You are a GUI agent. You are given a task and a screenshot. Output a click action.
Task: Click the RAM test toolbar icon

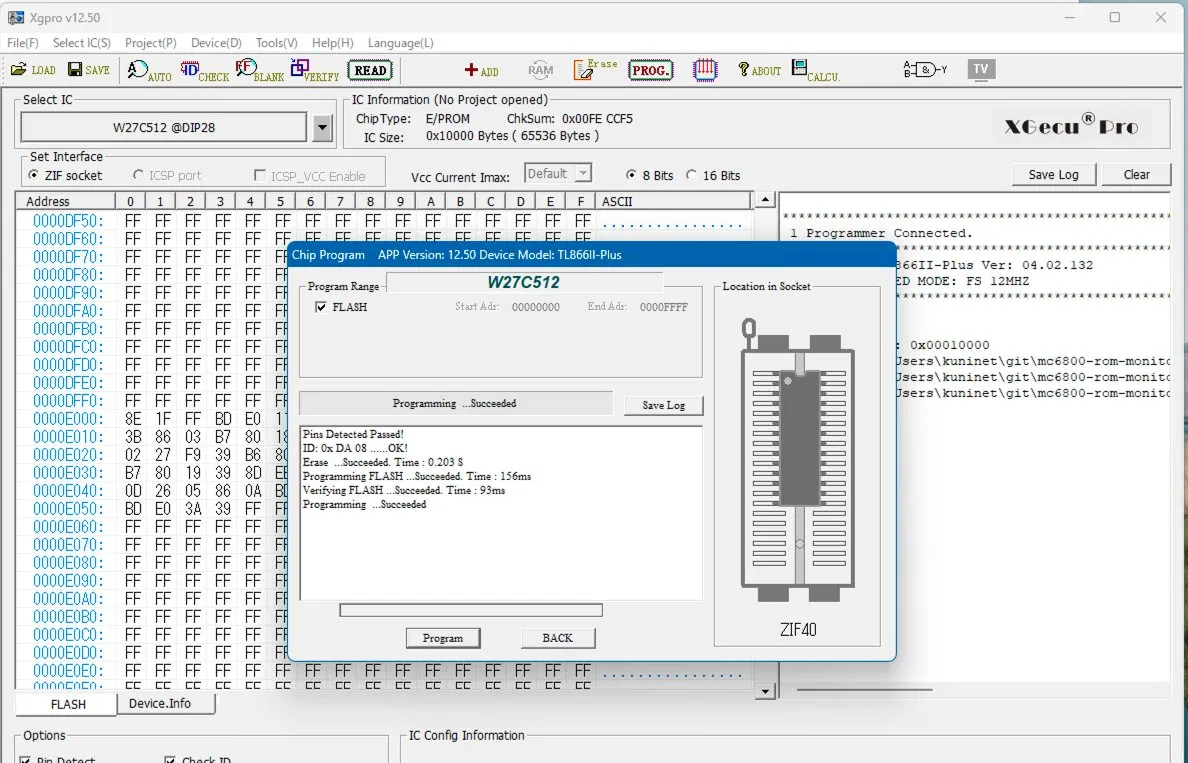click(540, 70)
